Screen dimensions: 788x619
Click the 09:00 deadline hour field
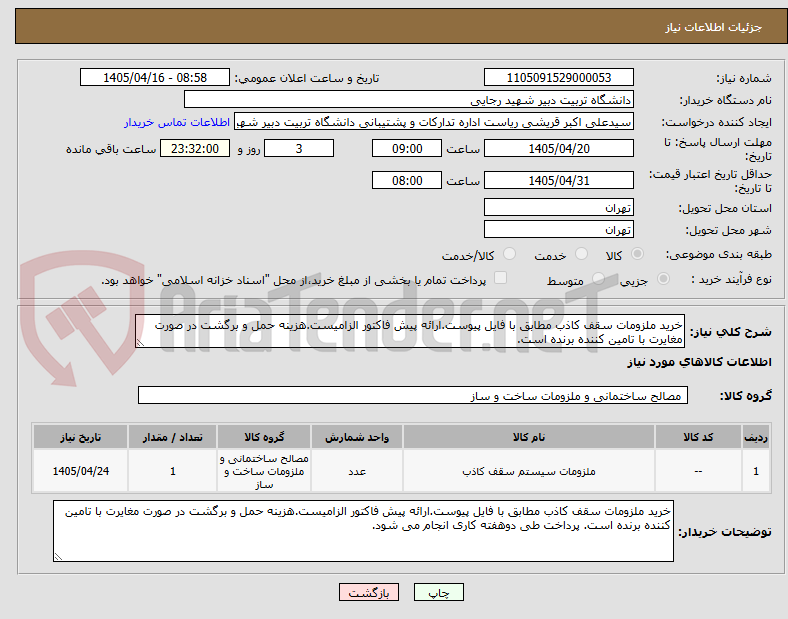407,148
